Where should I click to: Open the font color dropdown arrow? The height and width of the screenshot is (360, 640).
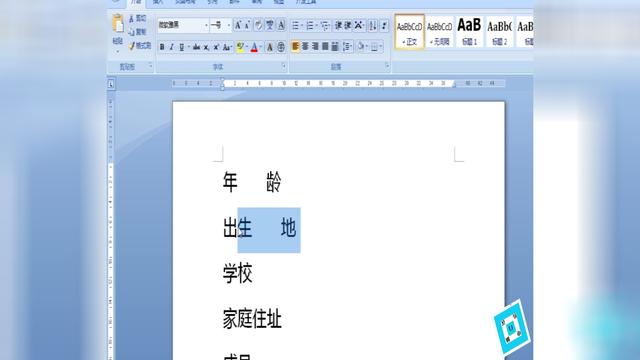[261, 47]
